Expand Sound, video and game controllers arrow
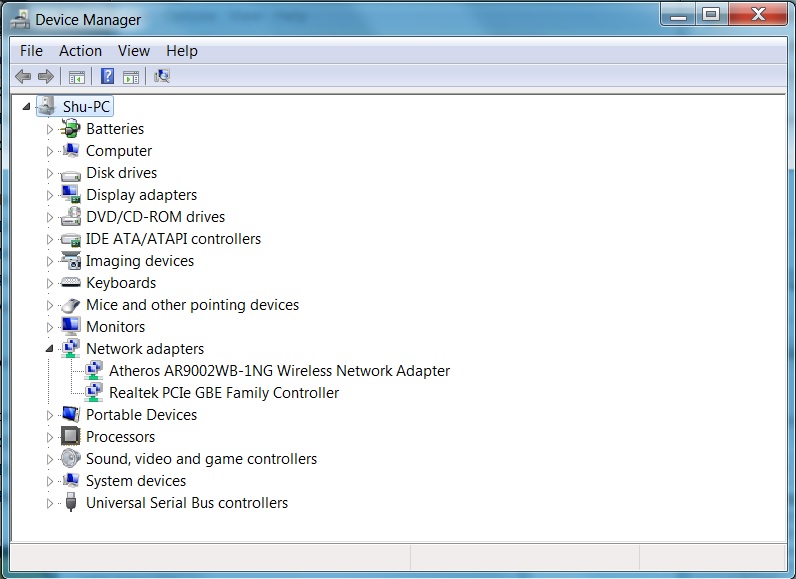 point(50,459)
